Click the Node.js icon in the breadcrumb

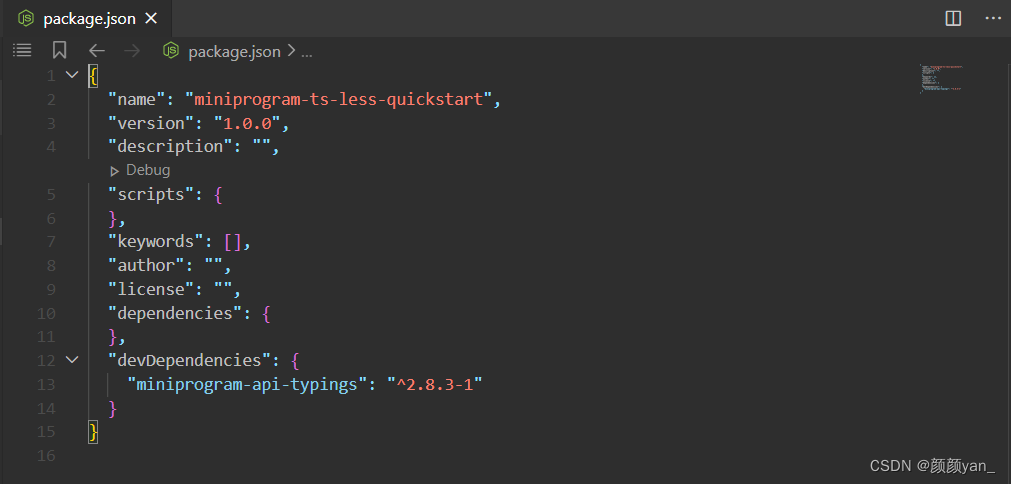click(171, 51)
